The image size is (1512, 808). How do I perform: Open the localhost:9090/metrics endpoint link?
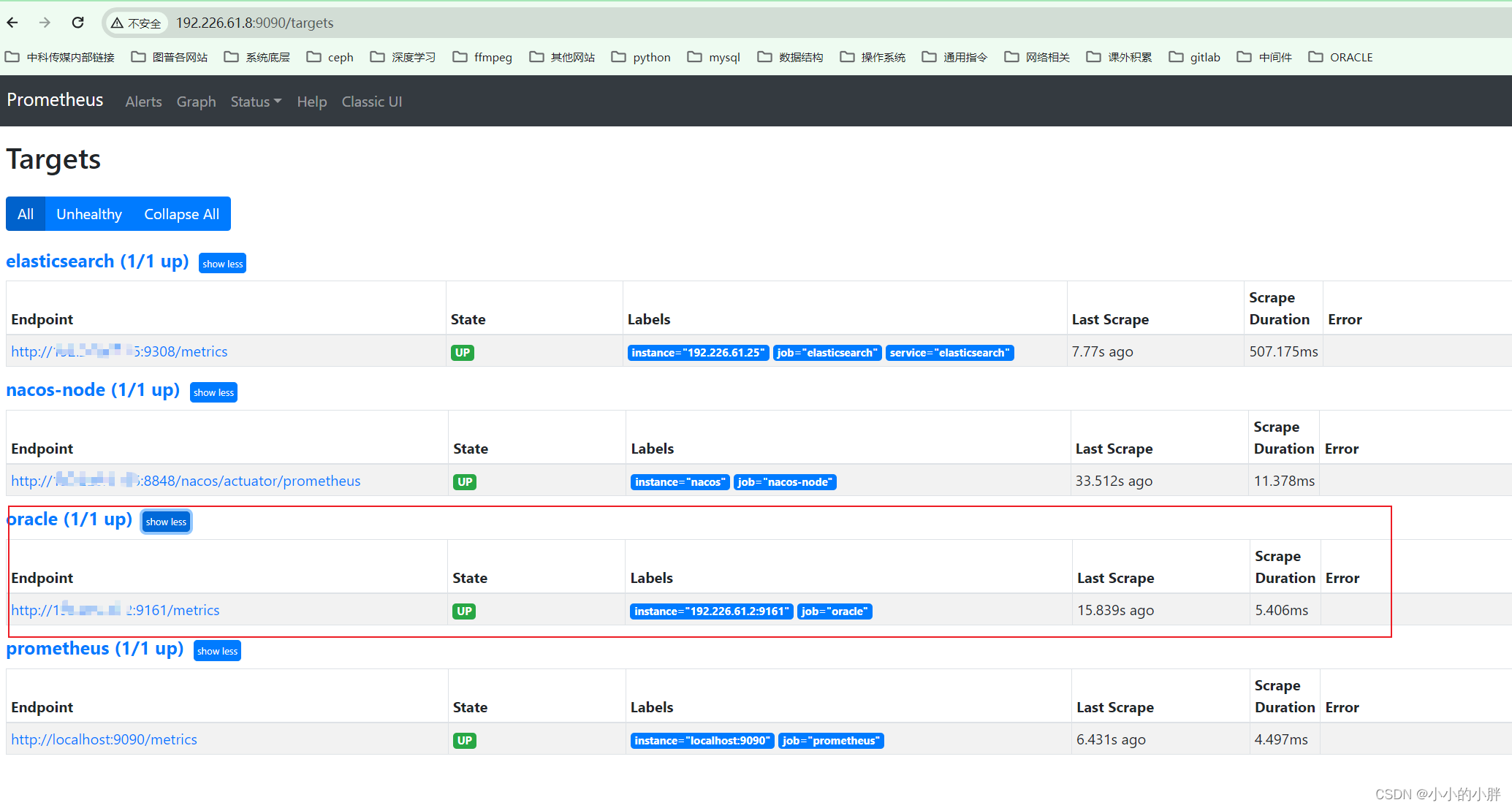click(104, 739)
